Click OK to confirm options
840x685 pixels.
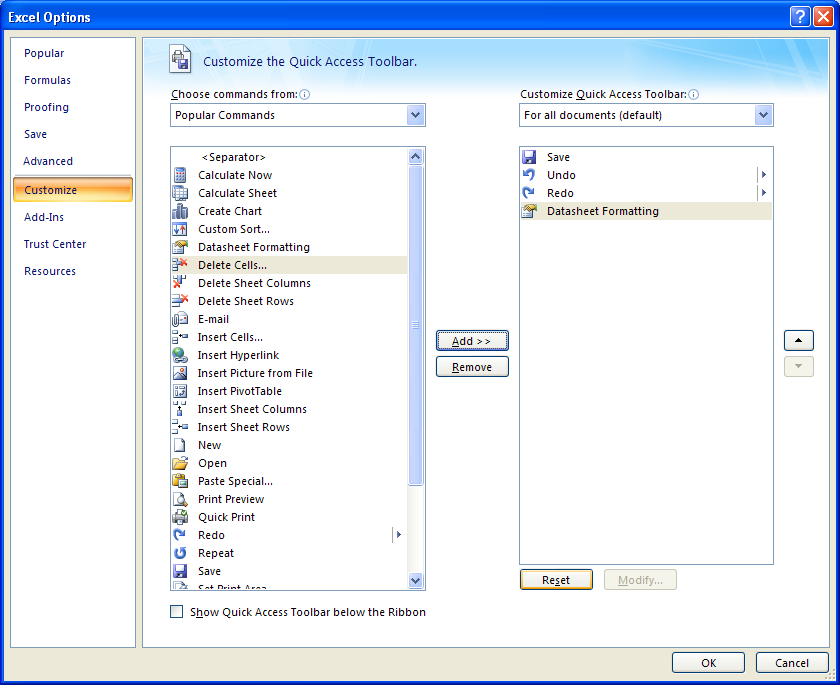tap(708, 663)
